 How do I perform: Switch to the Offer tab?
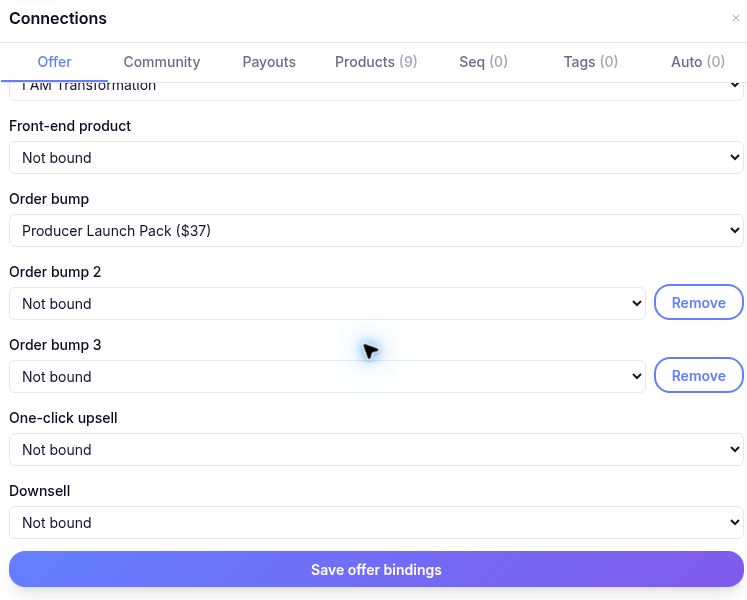(54, 62)
